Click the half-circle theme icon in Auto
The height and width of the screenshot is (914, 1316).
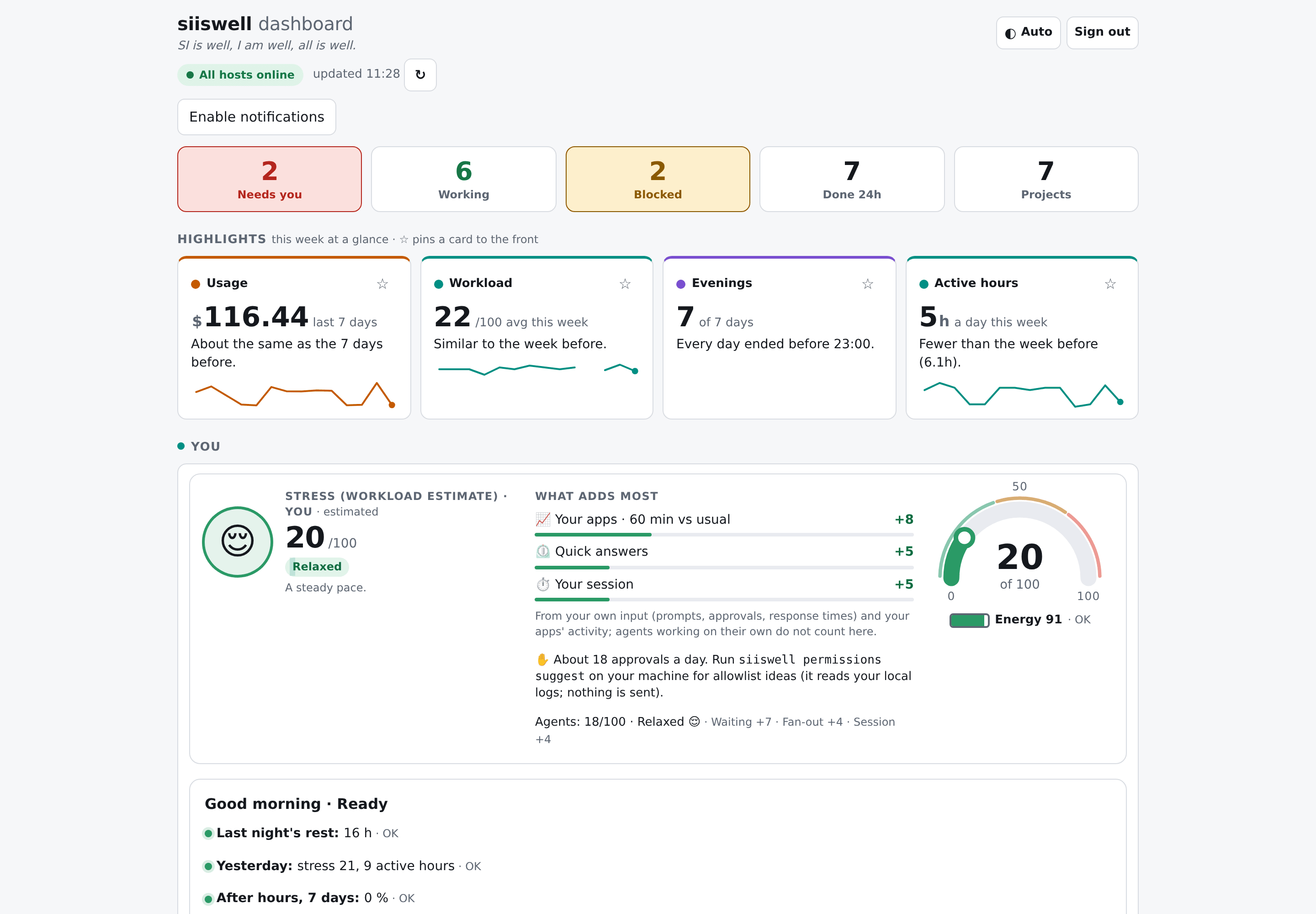(x=1010, y=33)
